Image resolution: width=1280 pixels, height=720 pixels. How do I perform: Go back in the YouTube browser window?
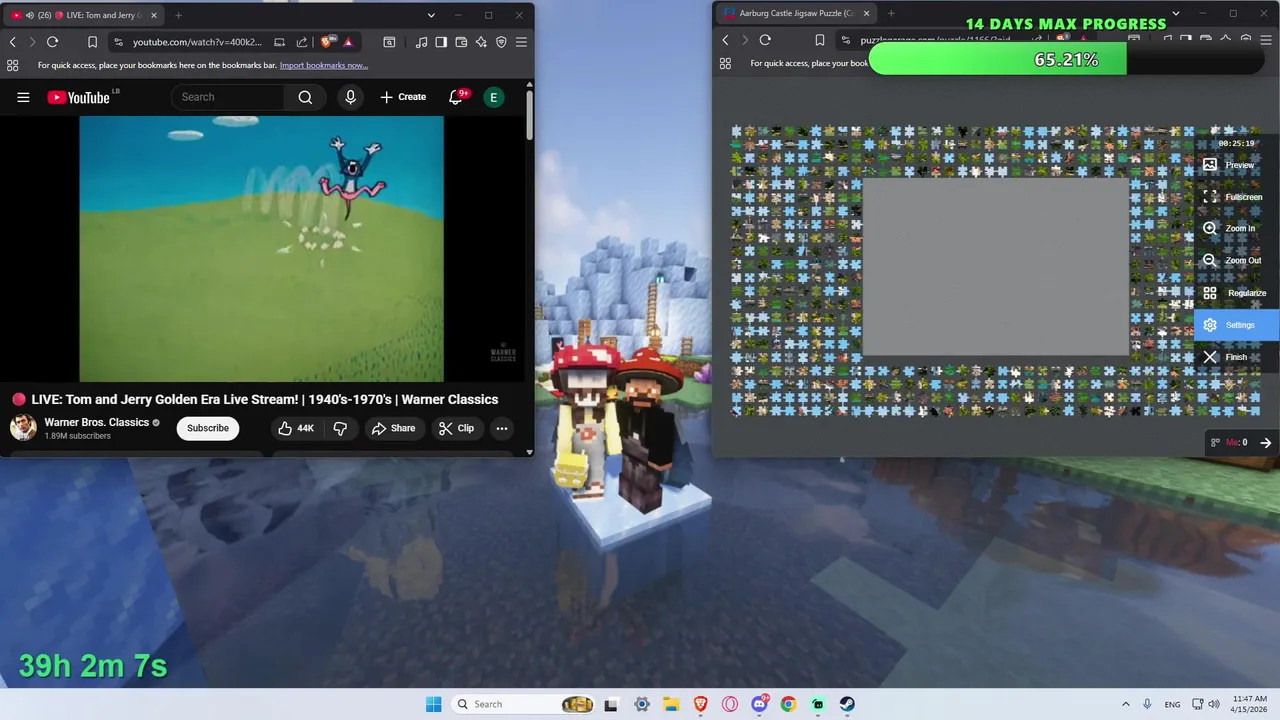(12, 42)
